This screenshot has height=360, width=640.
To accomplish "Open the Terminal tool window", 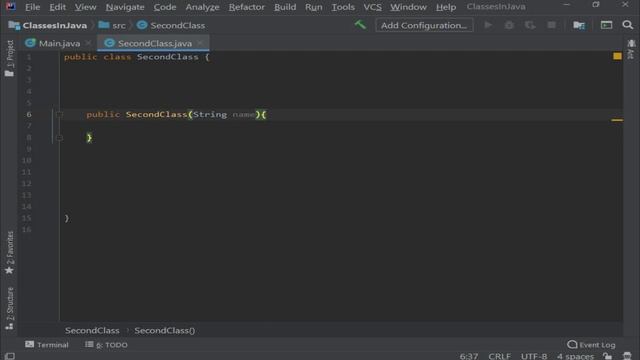I will coord(47,345).
